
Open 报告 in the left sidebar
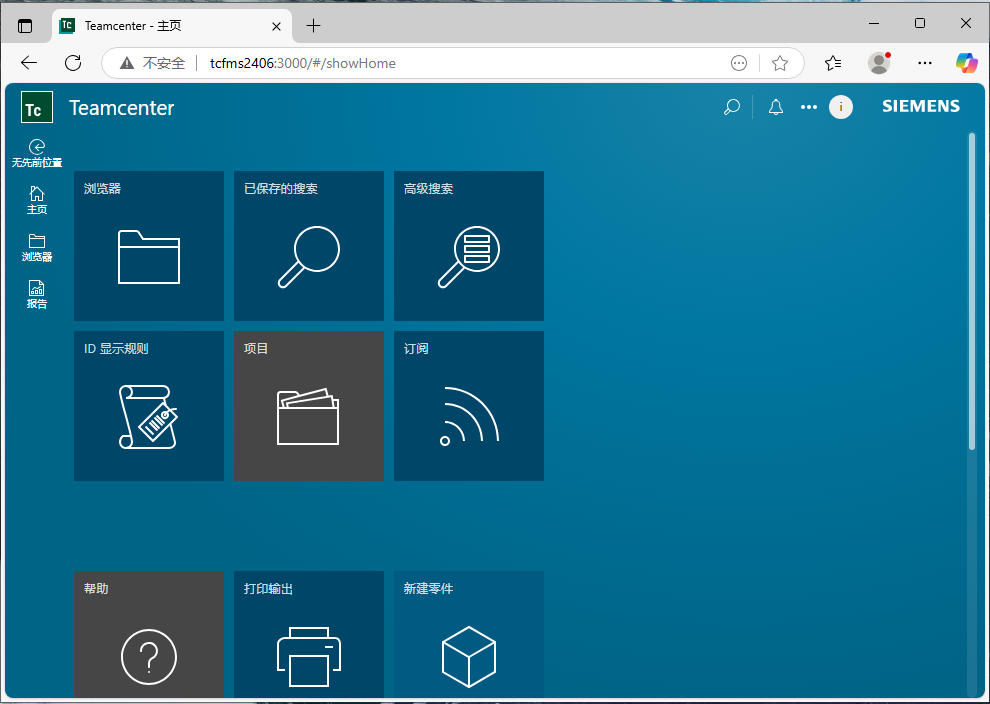(37, 294)
